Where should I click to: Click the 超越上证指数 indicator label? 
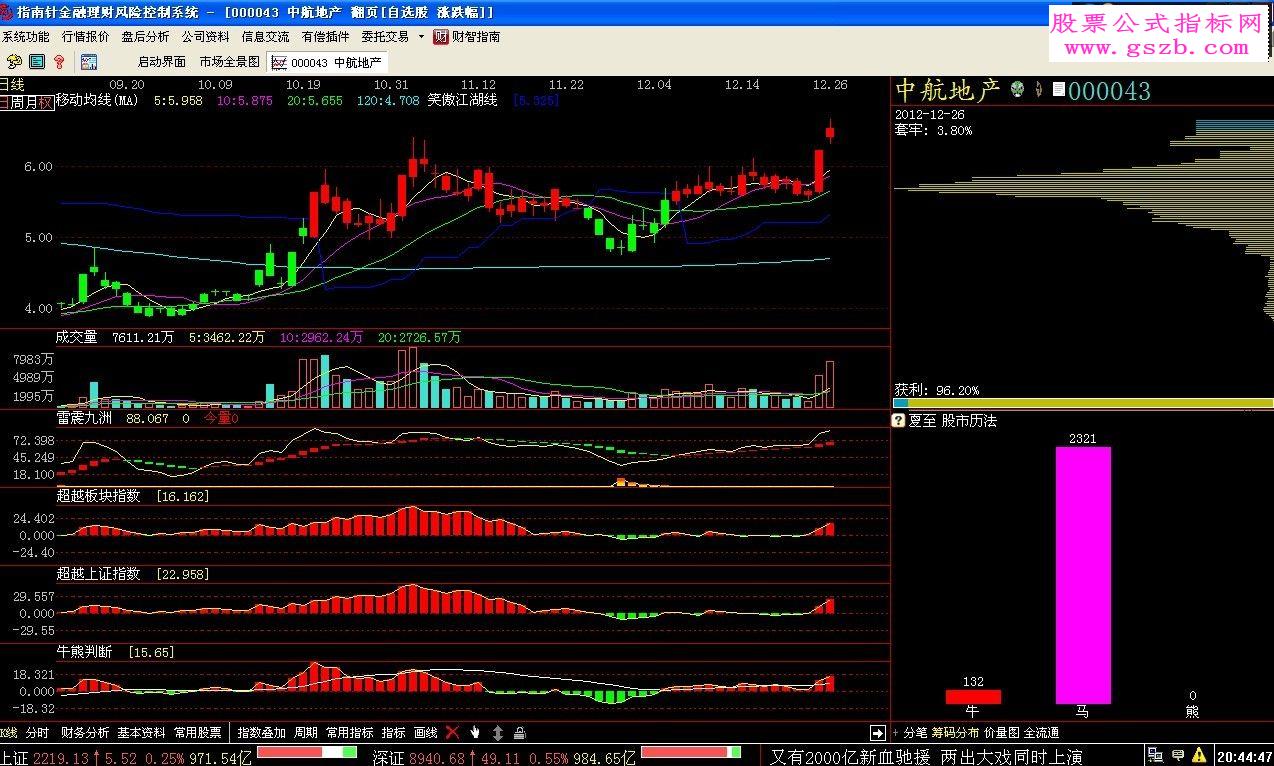point(98,574)
